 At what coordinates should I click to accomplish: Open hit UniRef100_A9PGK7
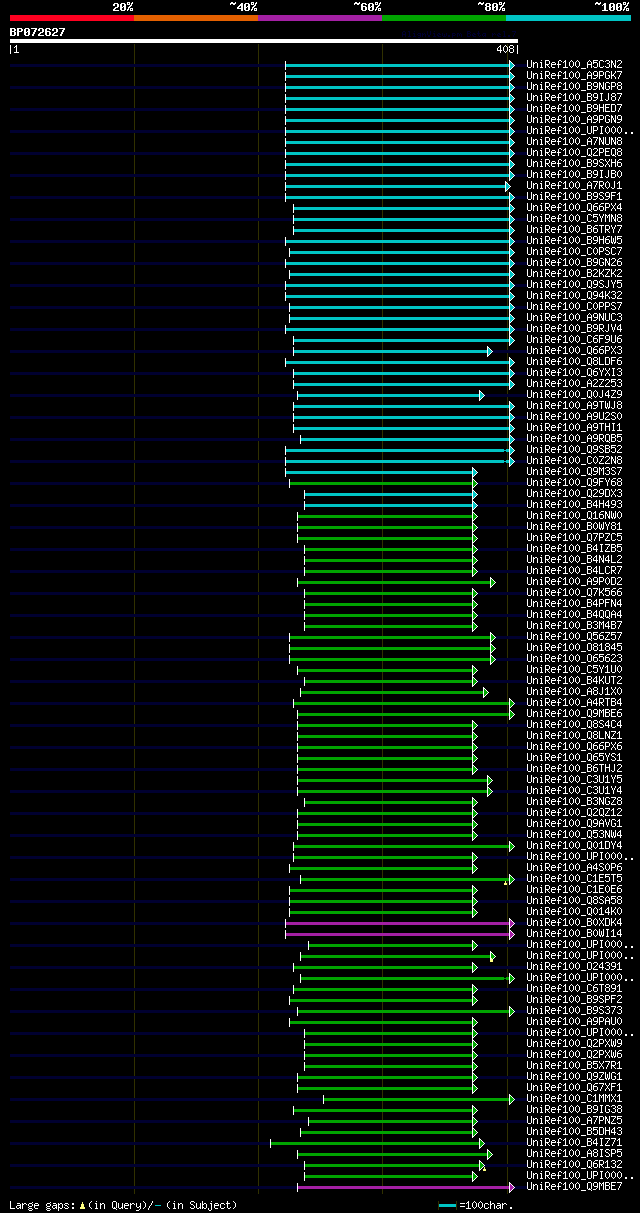click(574, 75)
